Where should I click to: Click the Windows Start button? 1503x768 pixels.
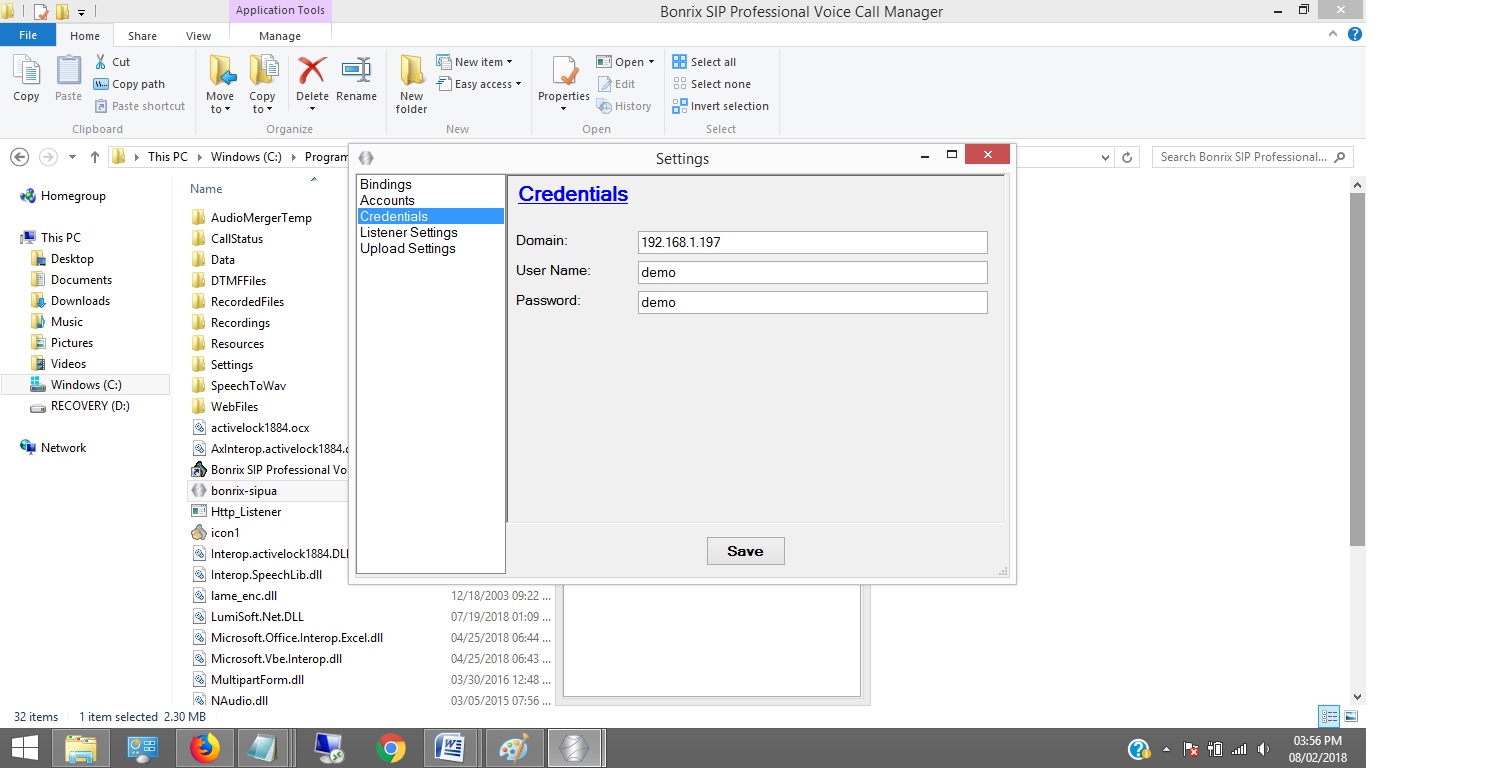[x=24, y=748]
